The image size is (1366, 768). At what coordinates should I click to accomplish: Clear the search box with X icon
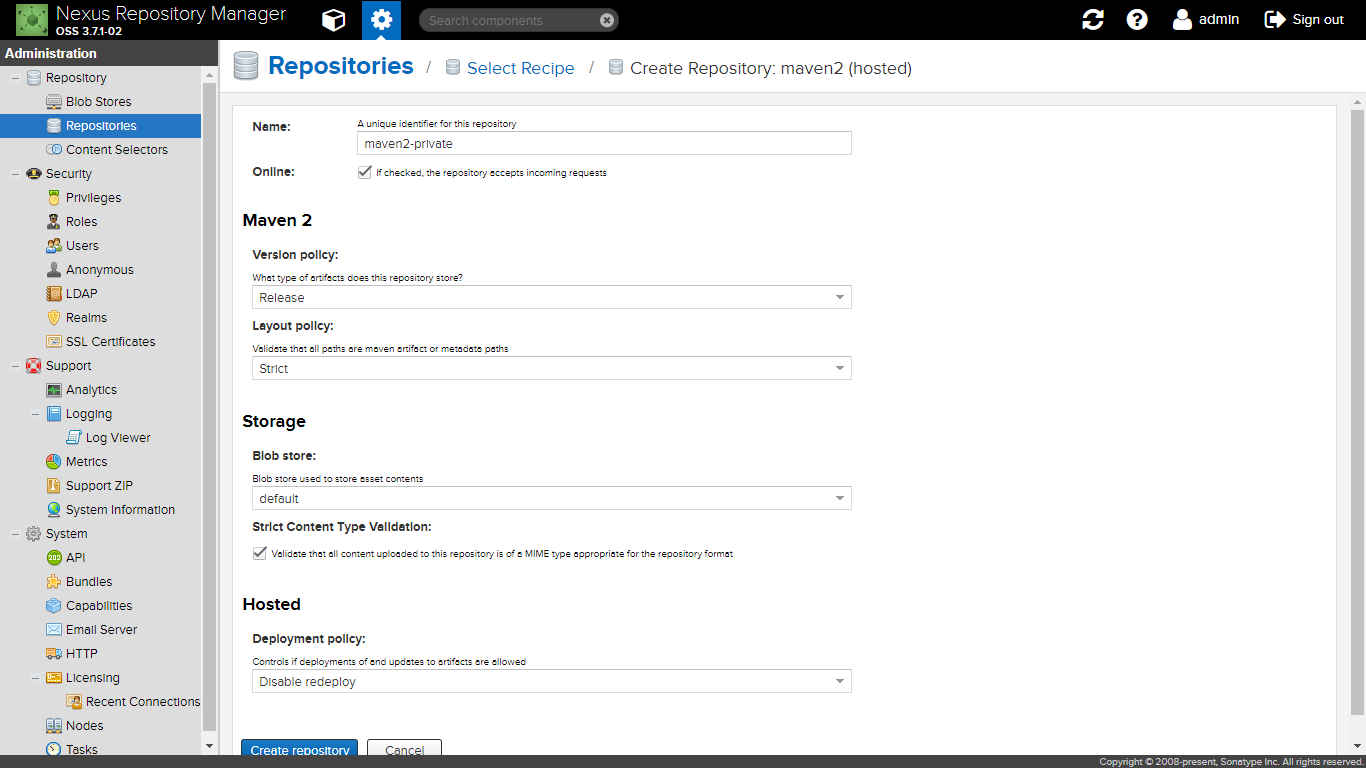[x=607, y=20]
